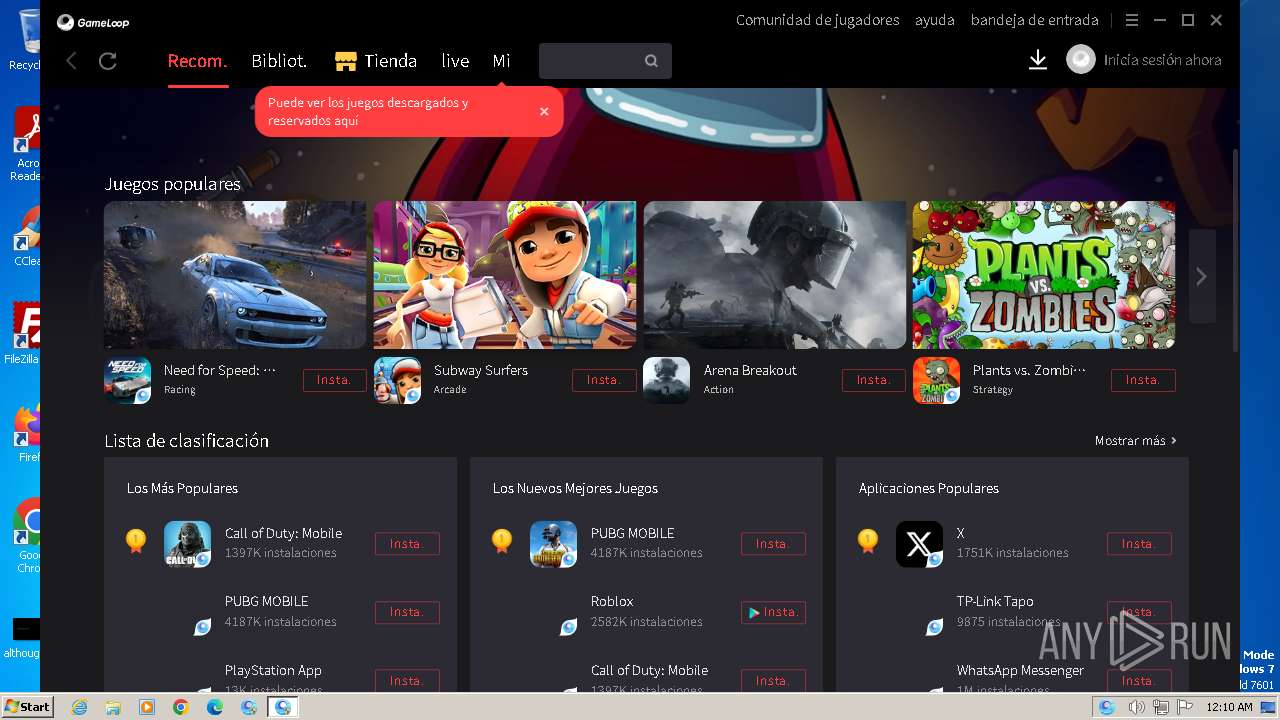1280x720 pixels.
Task: Open Windows Start menu
Action: tap(27, 707)
